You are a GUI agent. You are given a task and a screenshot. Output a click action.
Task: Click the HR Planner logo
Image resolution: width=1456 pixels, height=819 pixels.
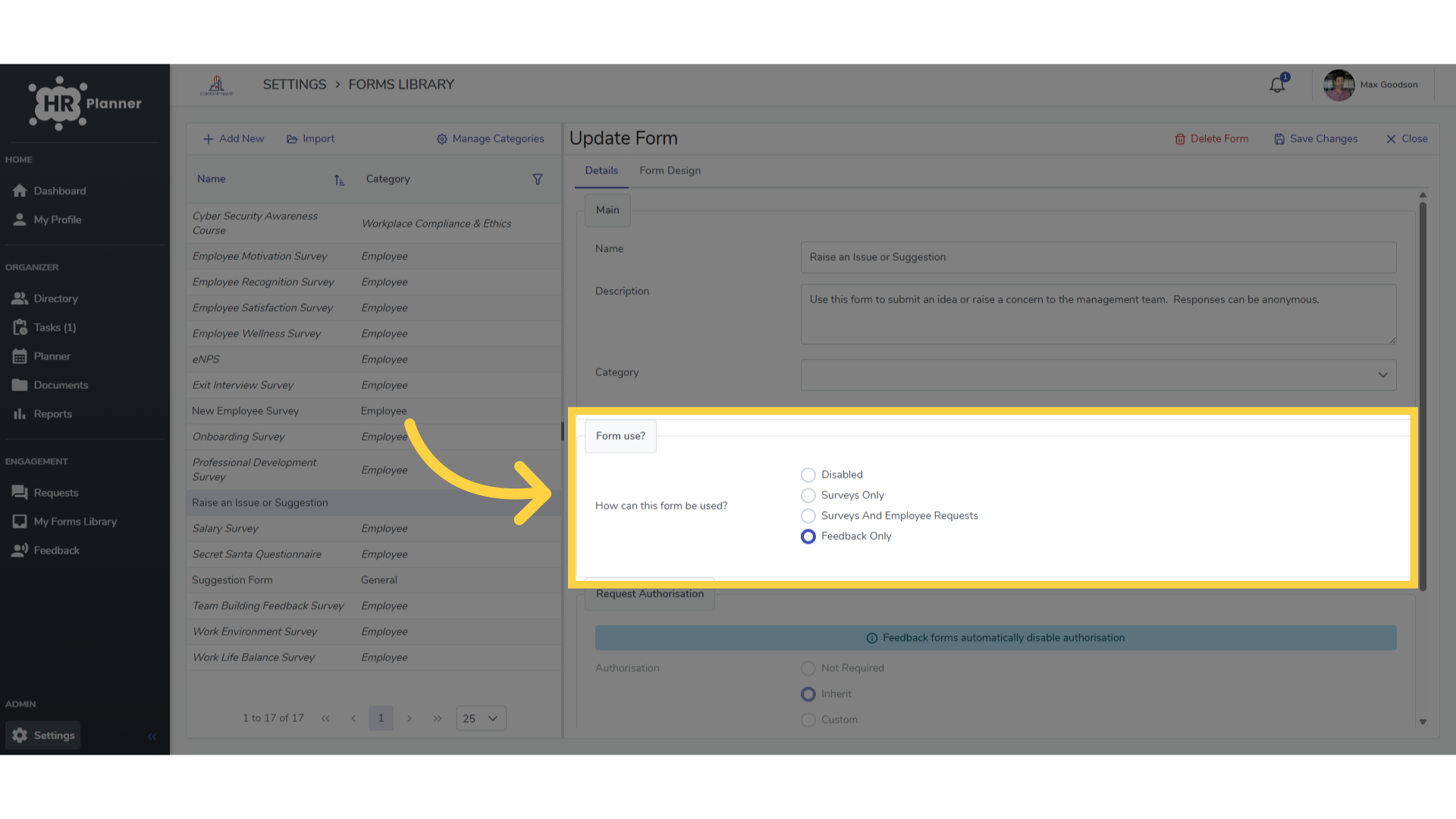point(85,104)
